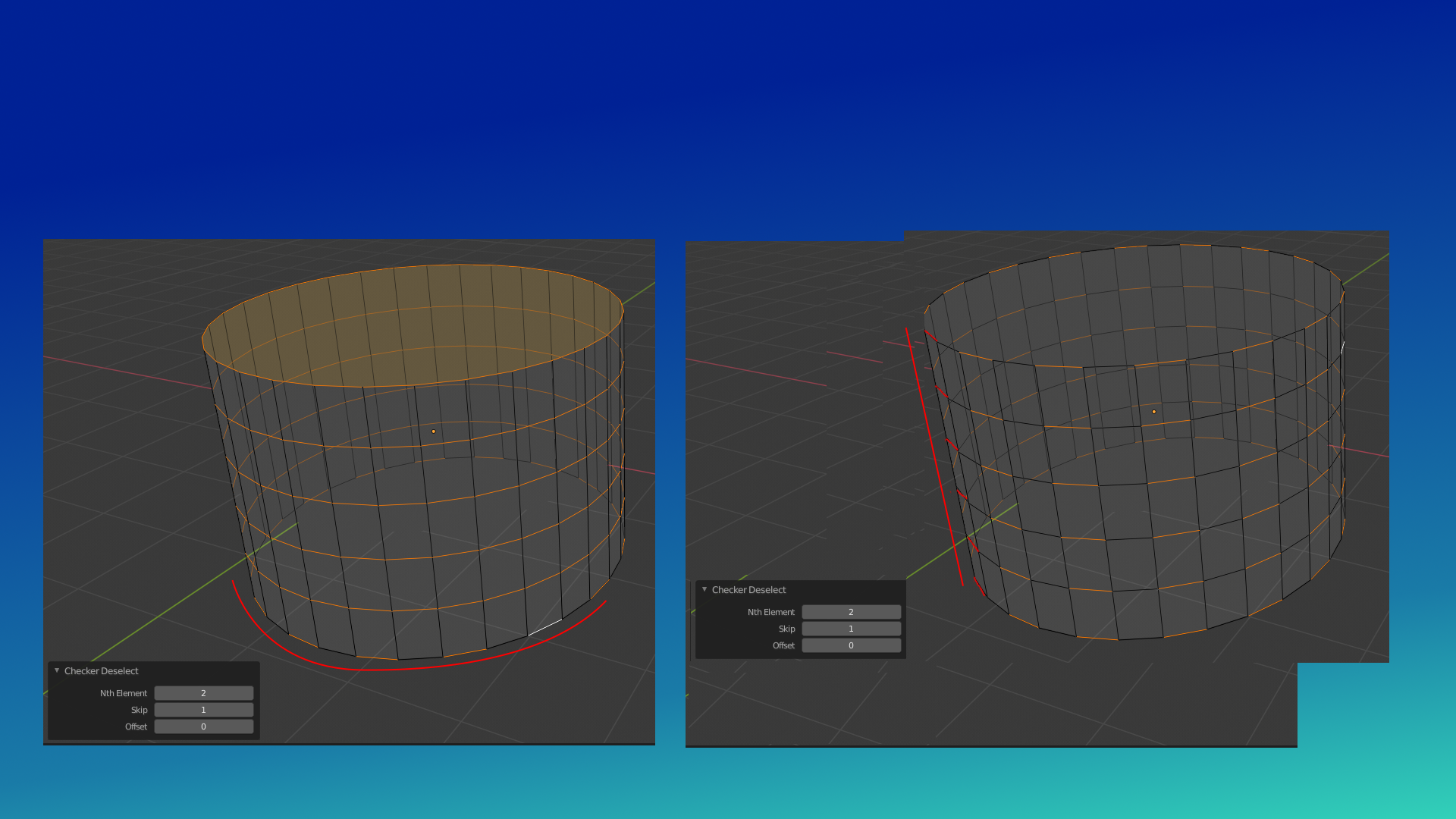Click the 'Skip' label in left panel
Screen dimensions: 1456x819
[140, 710]
